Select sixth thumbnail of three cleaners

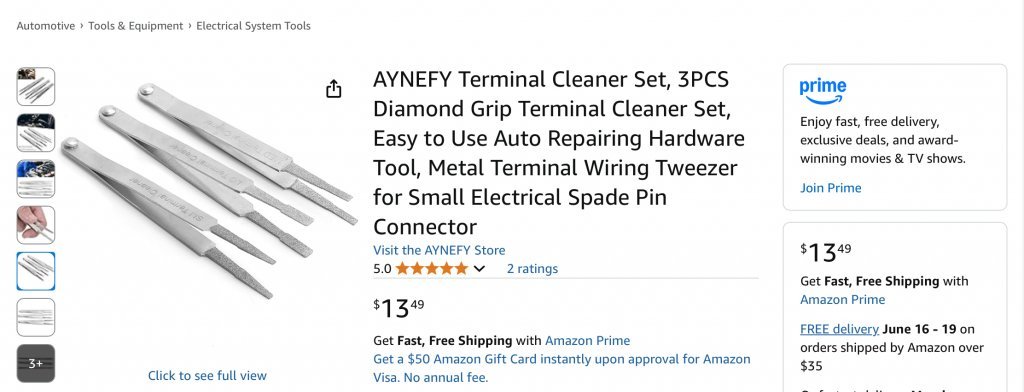click(36, 318)
